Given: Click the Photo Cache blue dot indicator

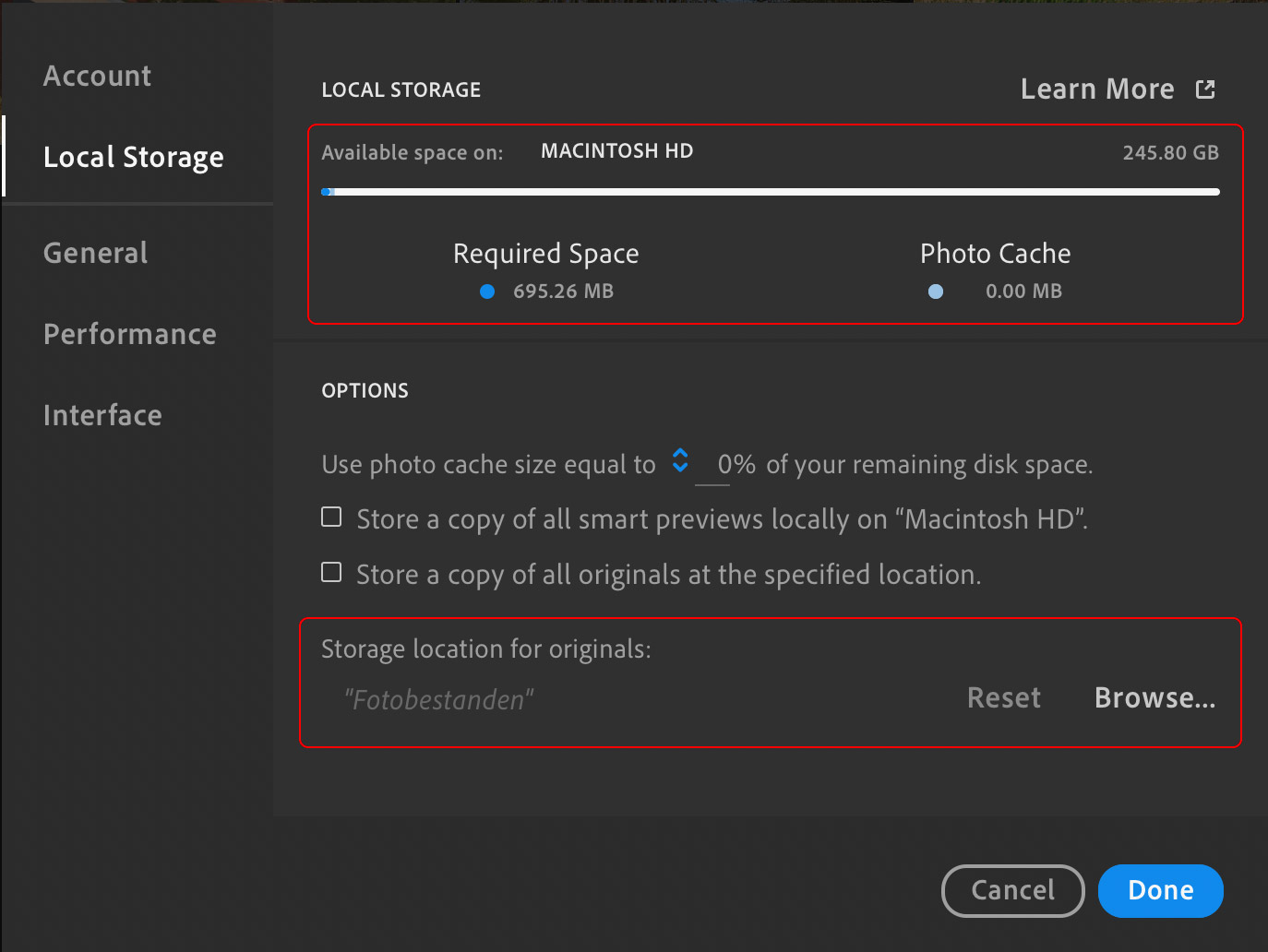Looking at the screenshot, I should tap(935, 291).
